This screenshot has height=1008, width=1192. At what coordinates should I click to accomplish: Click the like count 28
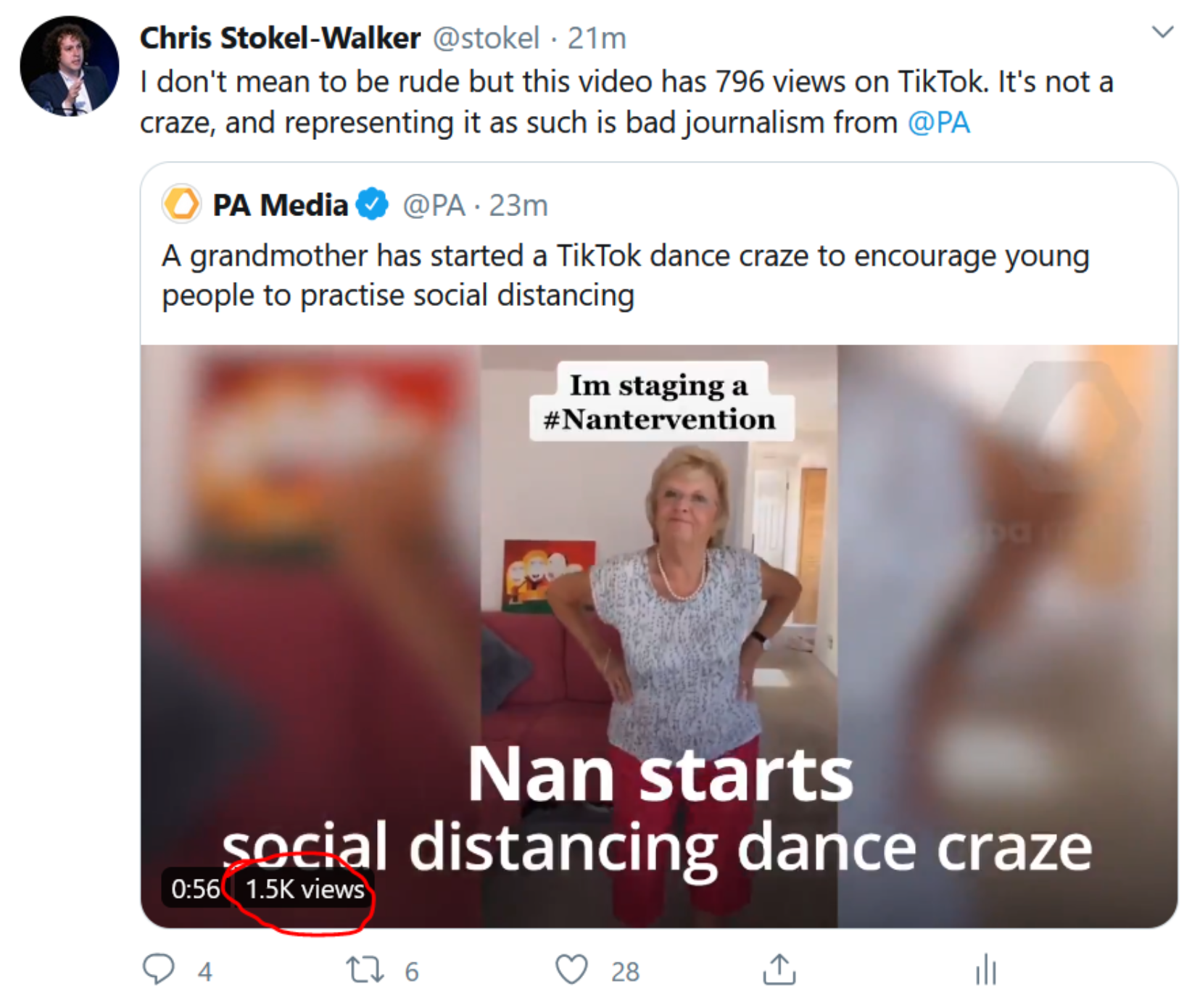pyautogui.click(x=625, y=972)
